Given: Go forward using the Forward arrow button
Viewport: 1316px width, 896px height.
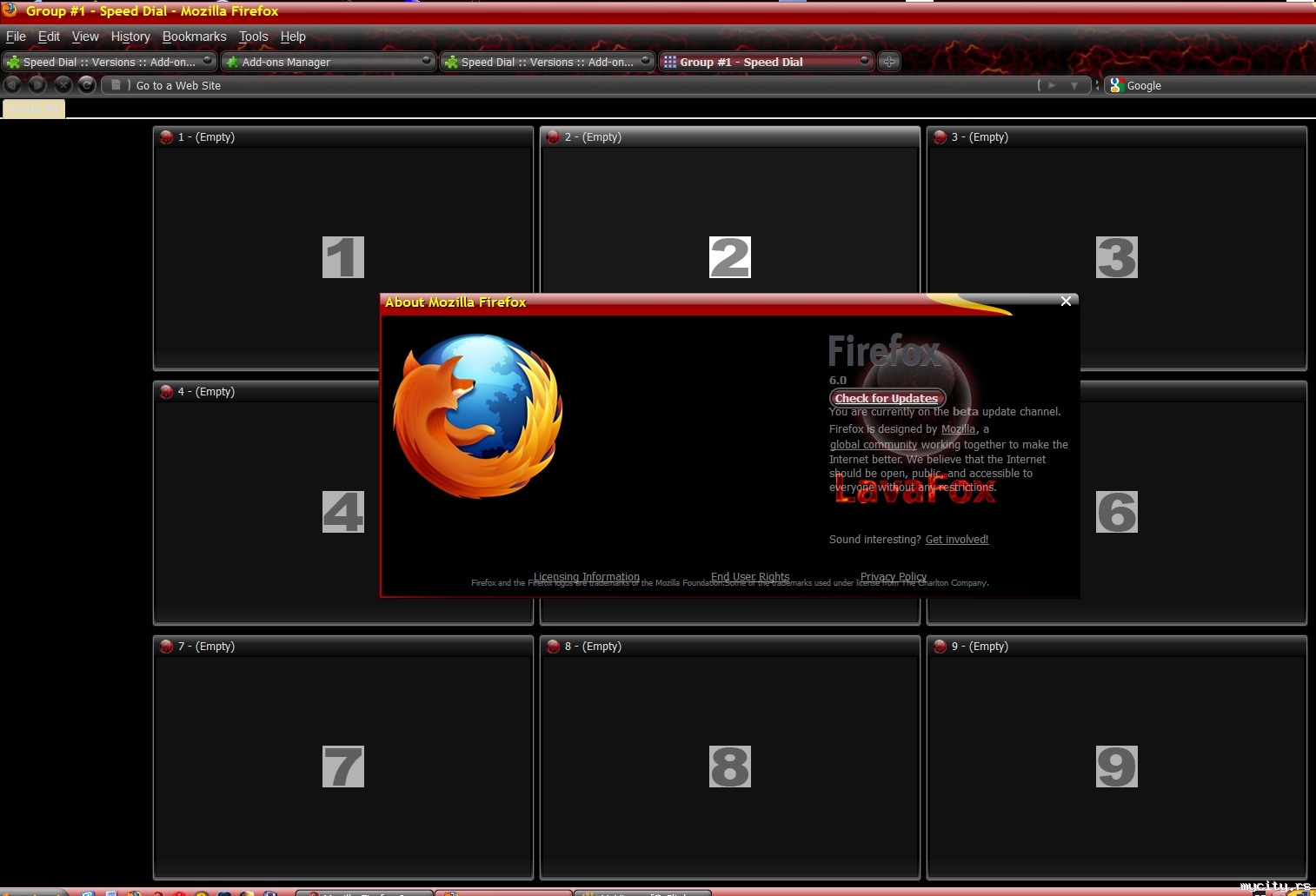Looking at the screenshot, I should click(x=37, y=84).
